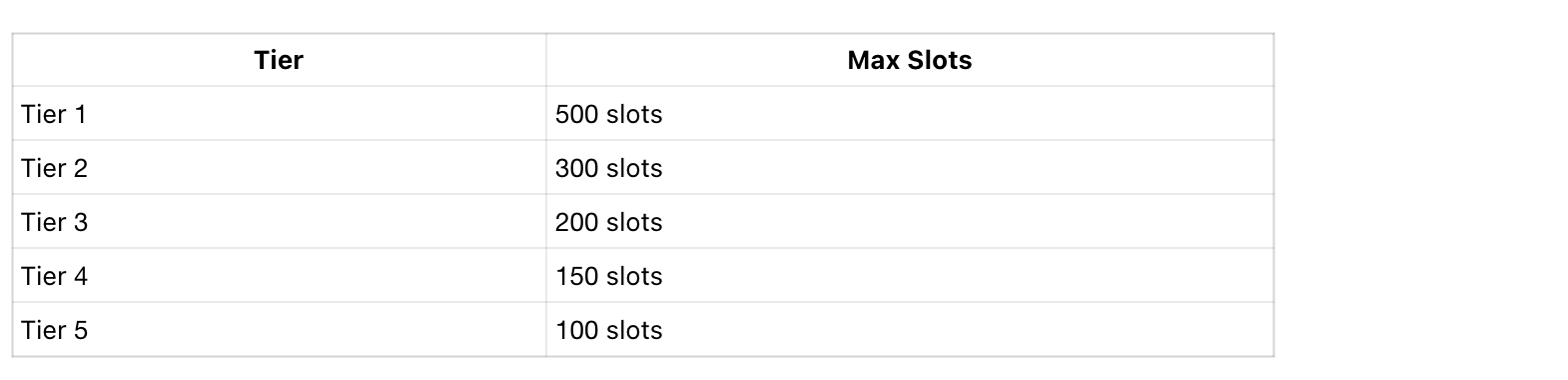Screen dimensions: 1568x380
Task: Select the Tier 2 cell
Action: click(x=279, y=168)
